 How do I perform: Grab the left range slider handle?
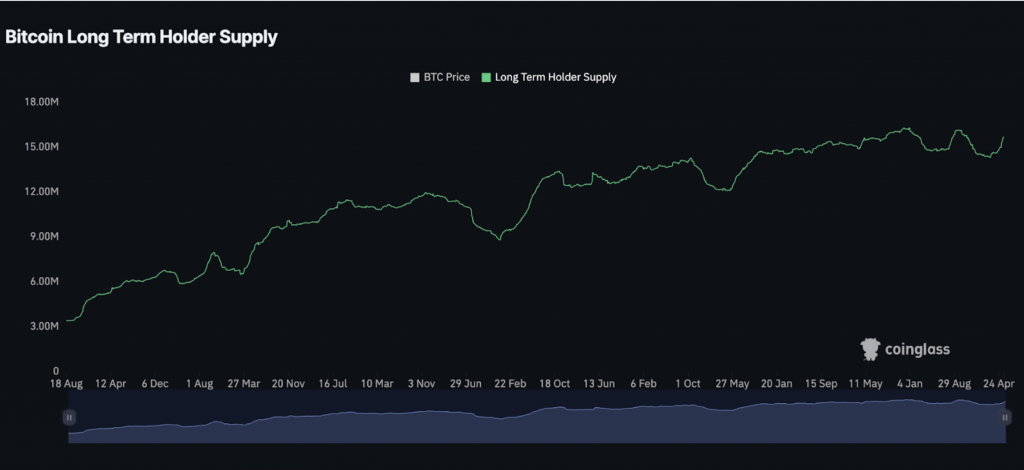pyautogui.click(x=69, y=417)
